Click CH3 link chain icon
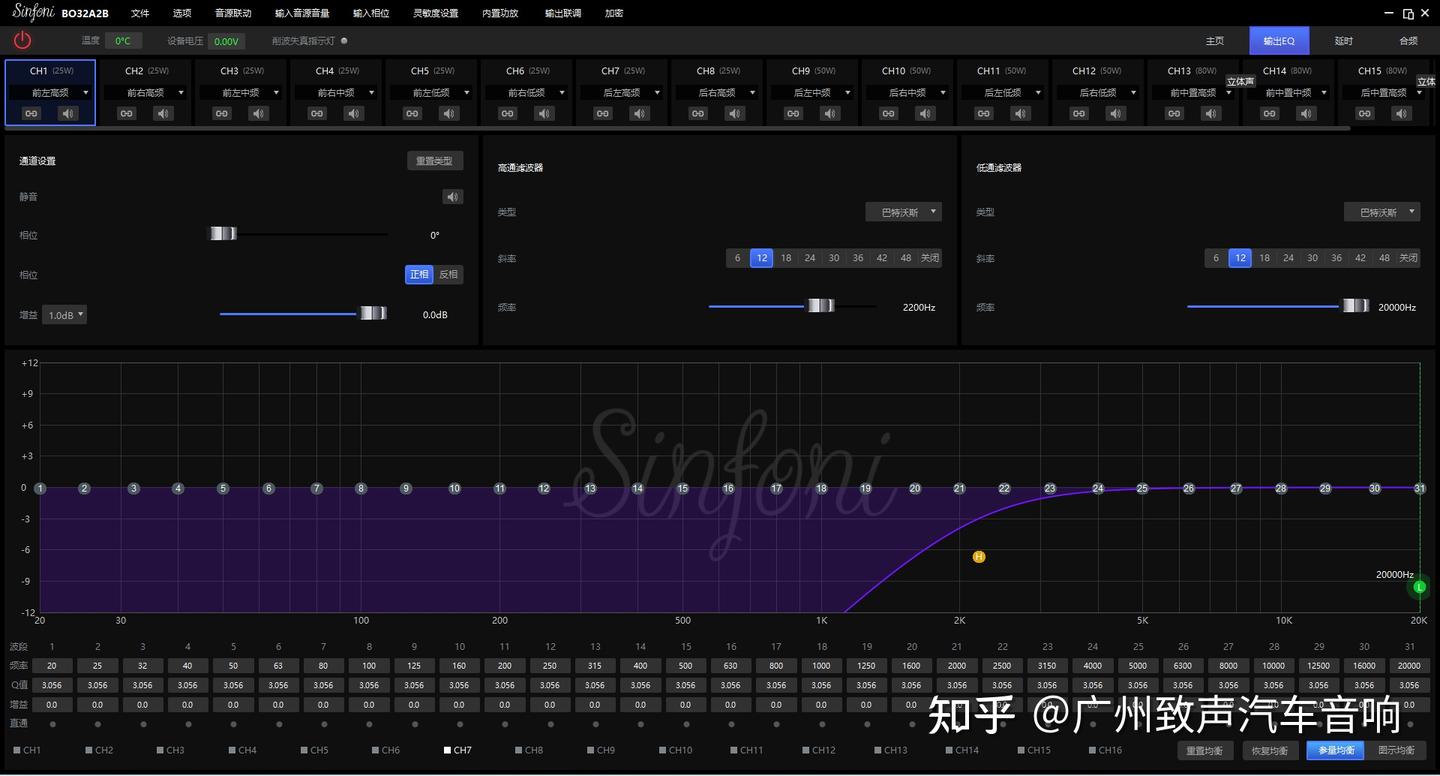 (222, 113)
